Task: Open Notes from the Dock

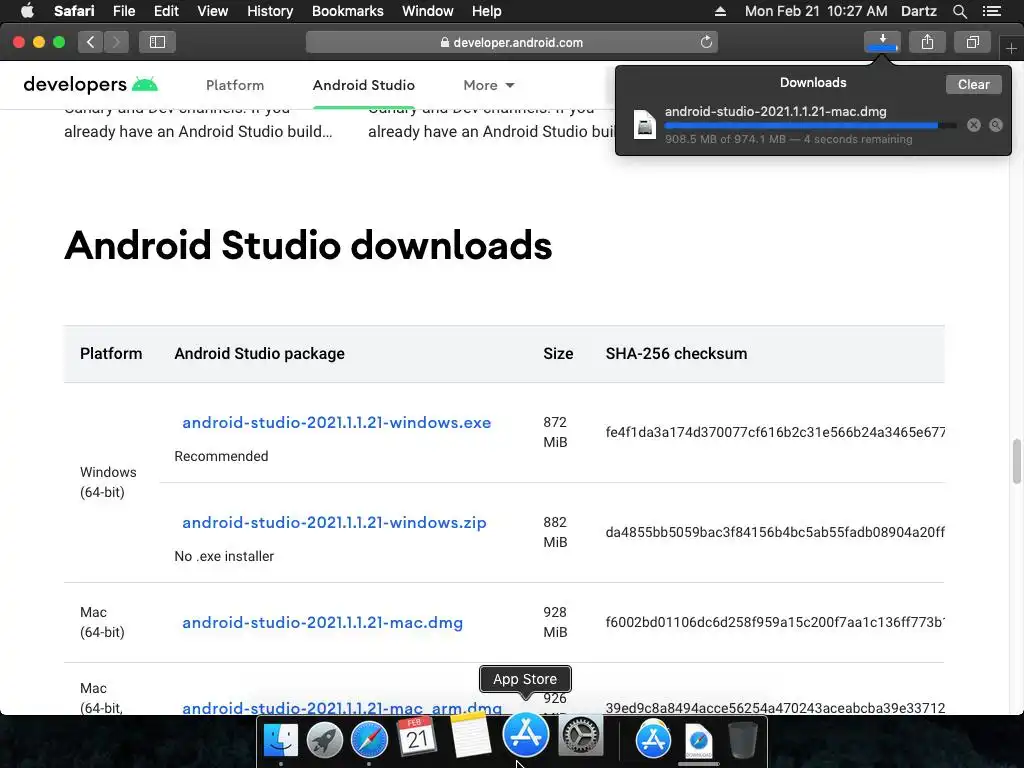Action: tap(470, 735)
